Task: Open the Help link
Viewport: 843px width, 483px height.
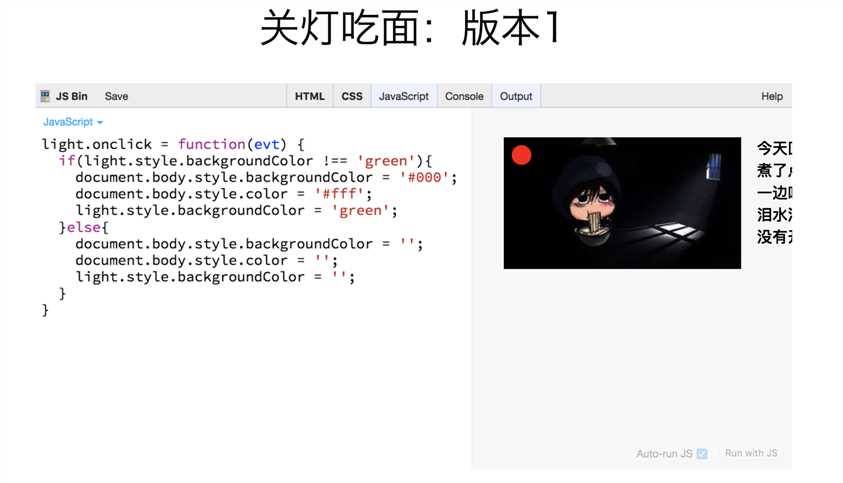Action: [771, 96]
